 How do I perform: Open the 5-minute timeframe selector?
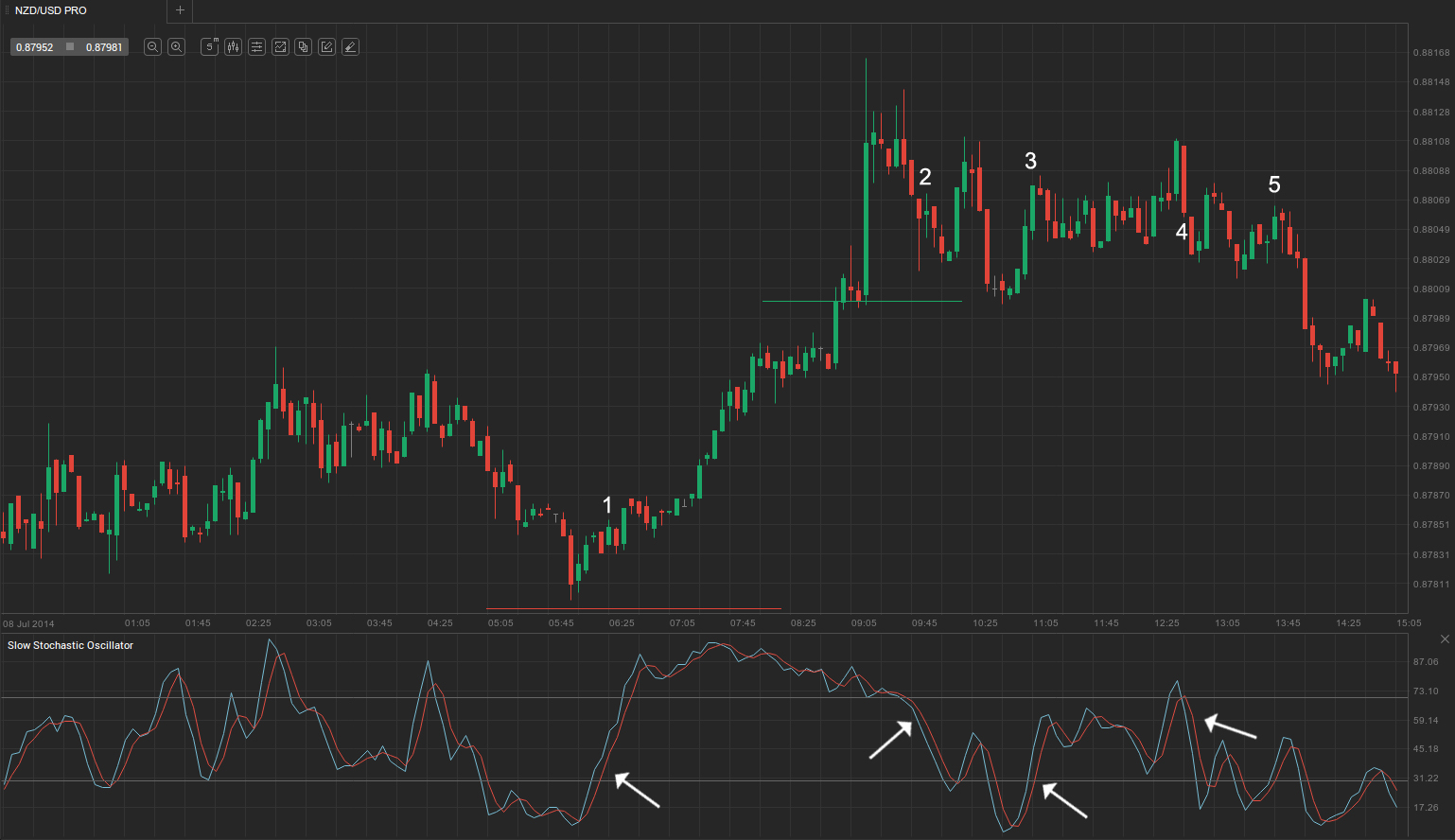[x=210, y=46]
